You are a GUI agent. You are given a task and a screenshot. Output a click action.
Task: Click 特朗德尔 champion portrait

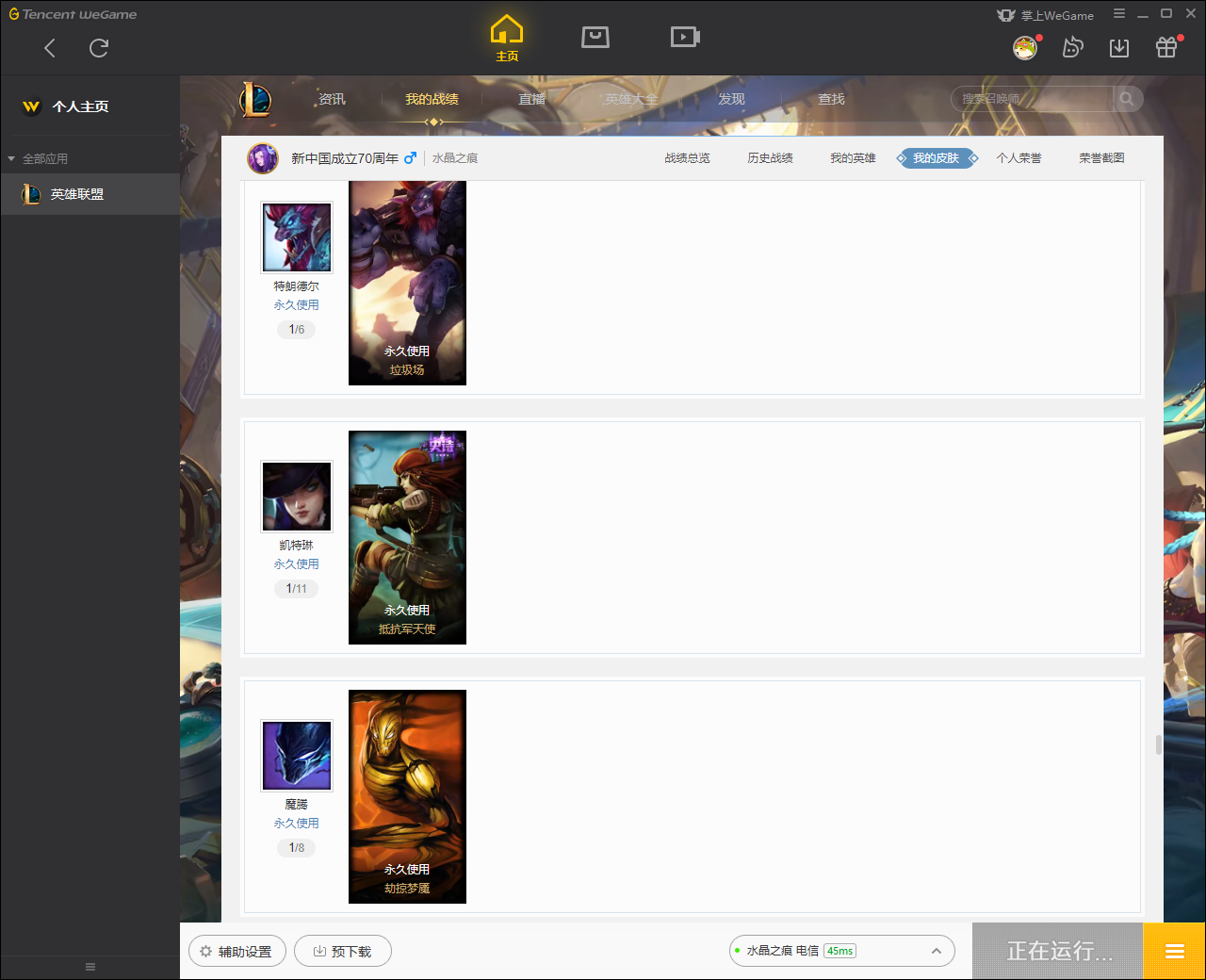[x=297, y=237]
